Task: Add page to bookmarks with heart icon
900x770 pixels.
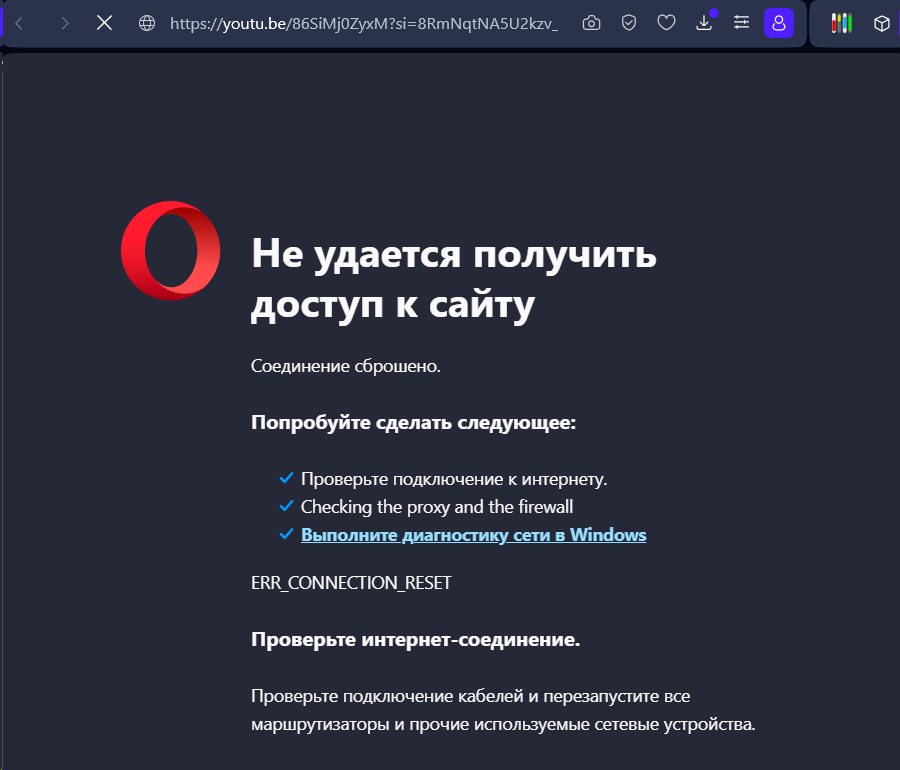Action: 666,23
